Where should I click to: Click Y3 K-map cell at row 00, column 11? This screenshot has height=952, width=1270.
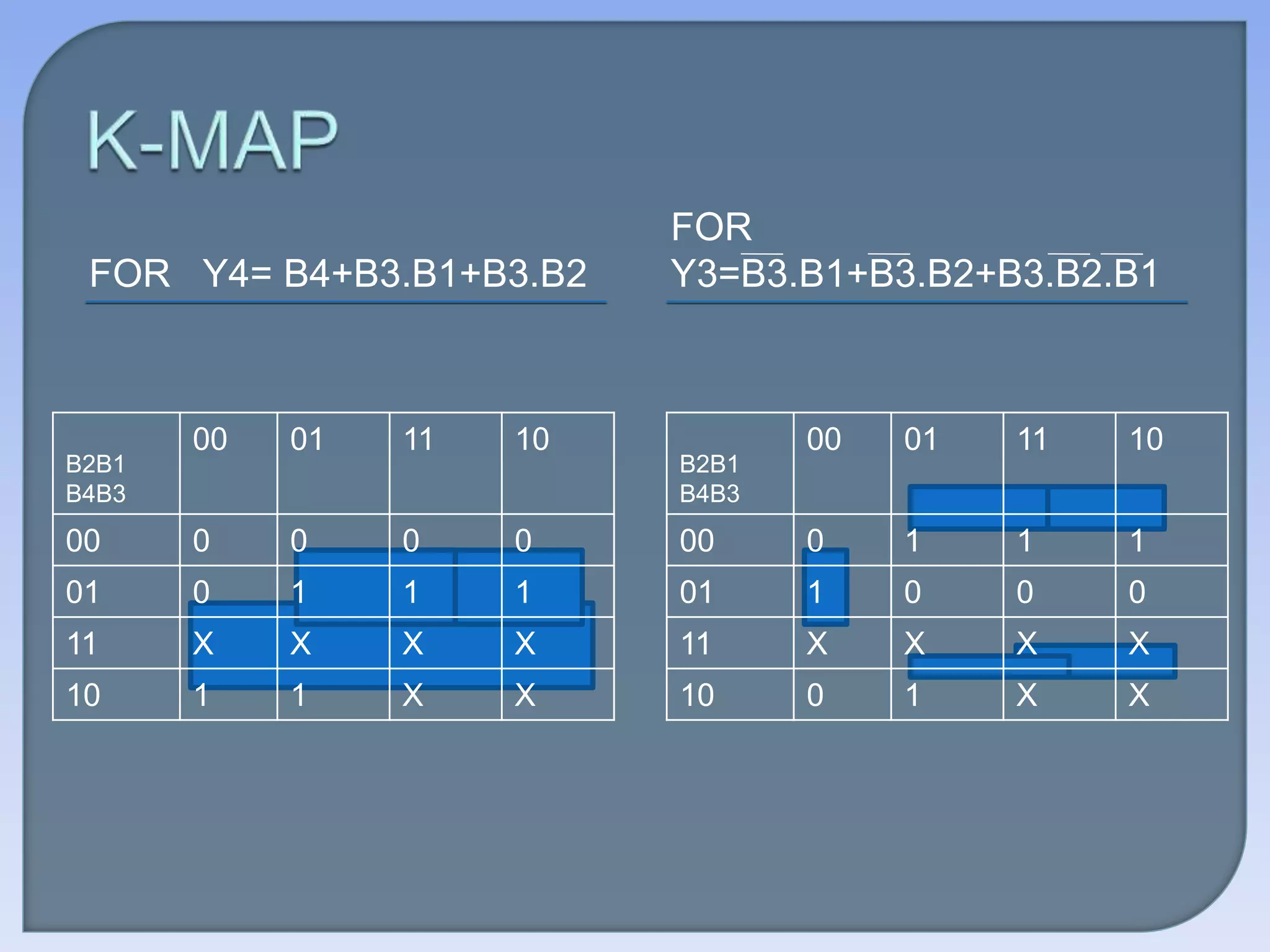[x=1059, y=540]
